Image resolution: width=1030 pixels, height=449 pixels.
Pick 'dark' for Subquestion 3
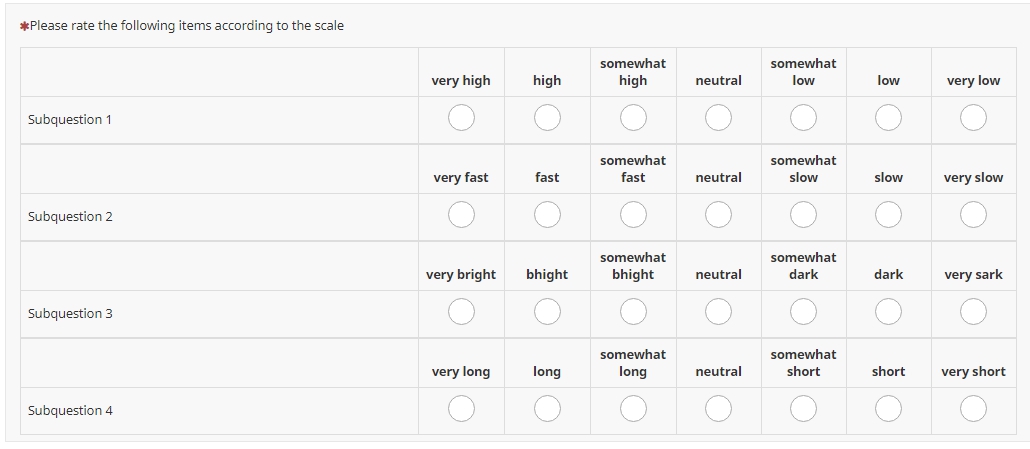(888, 312)
